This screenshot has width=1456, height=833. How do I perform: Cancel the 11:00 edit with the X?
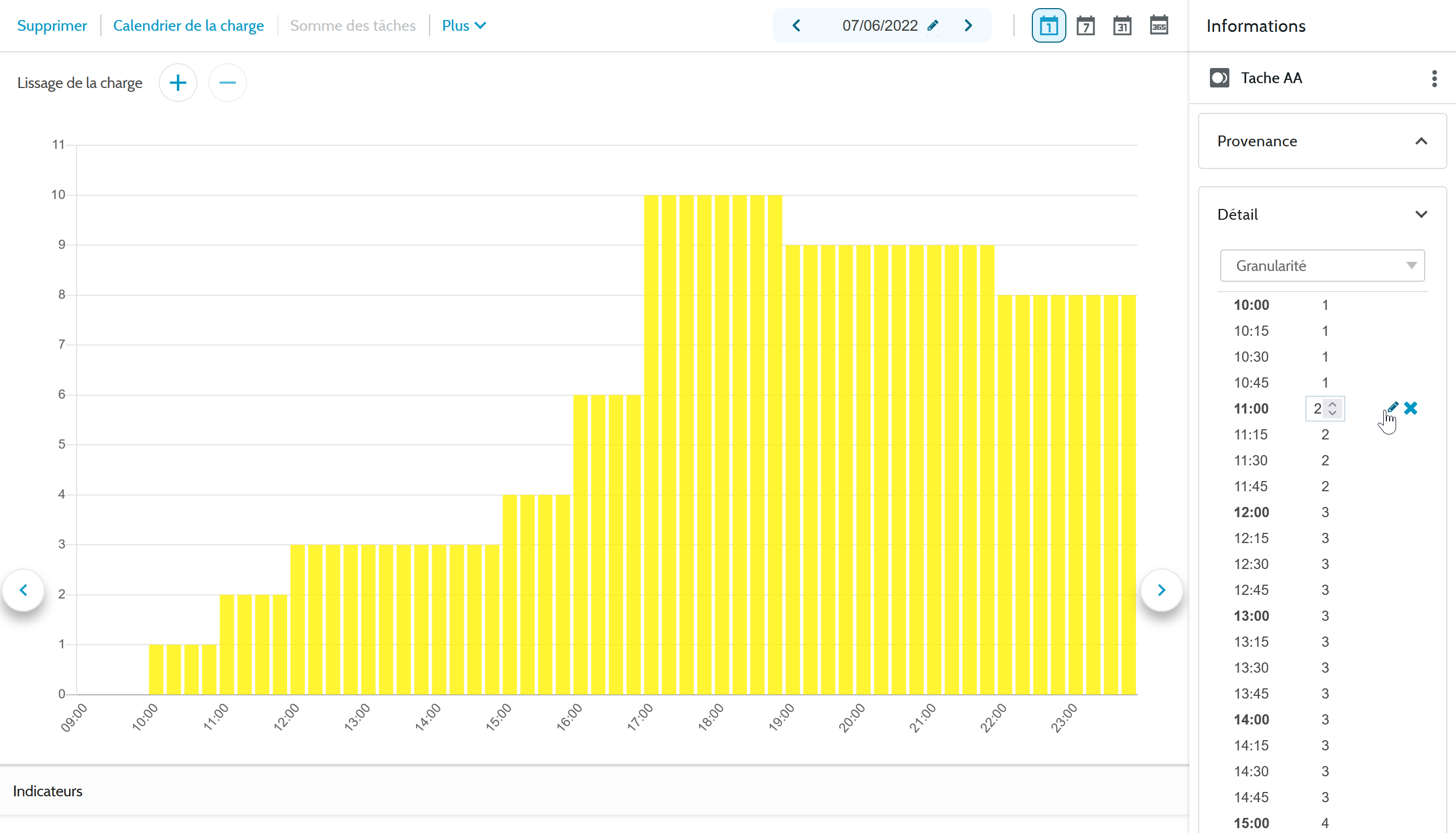(1411, 408)
